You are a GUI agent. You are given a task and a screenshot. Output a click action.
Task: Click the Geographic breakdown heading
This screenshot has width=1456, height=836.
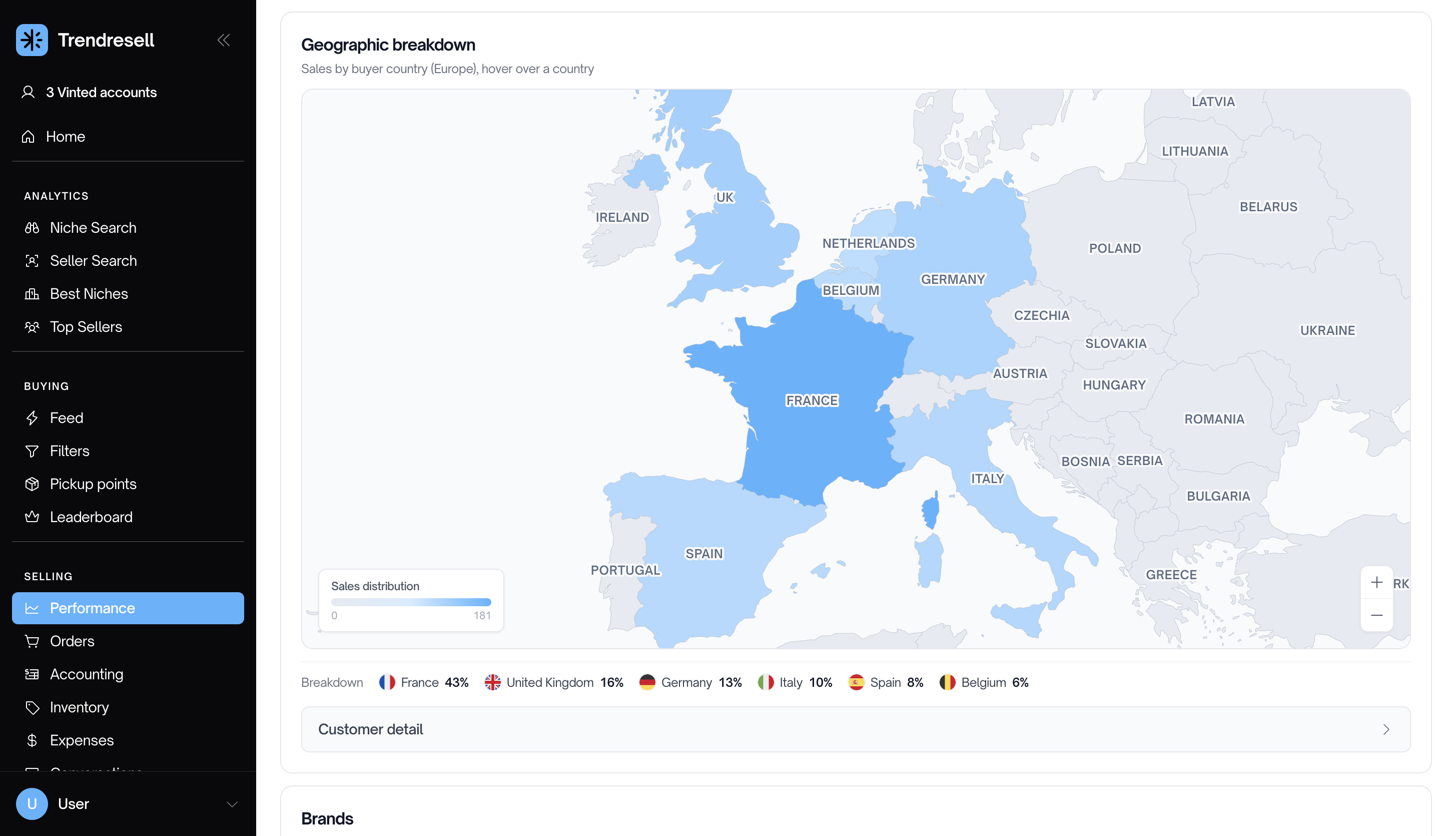click(388, 45)
